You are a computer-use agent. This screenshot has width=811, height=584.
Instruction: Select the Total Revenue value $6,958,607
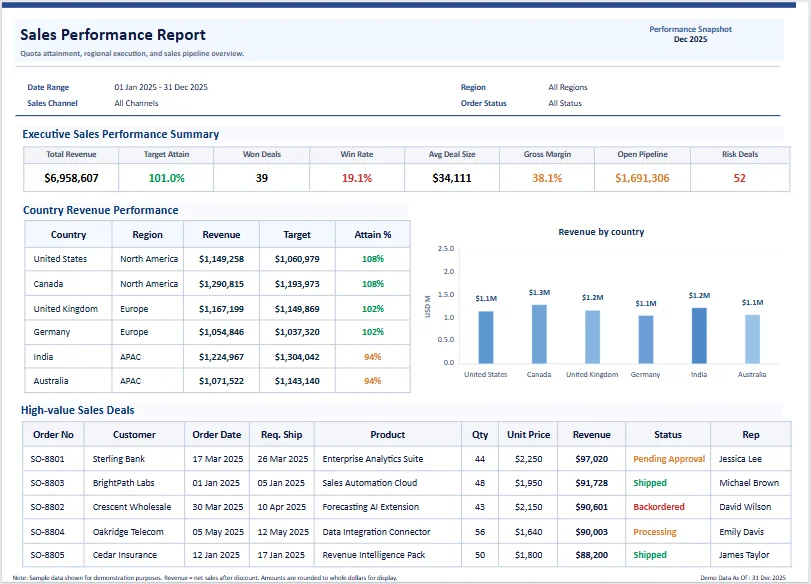point(71,178)
